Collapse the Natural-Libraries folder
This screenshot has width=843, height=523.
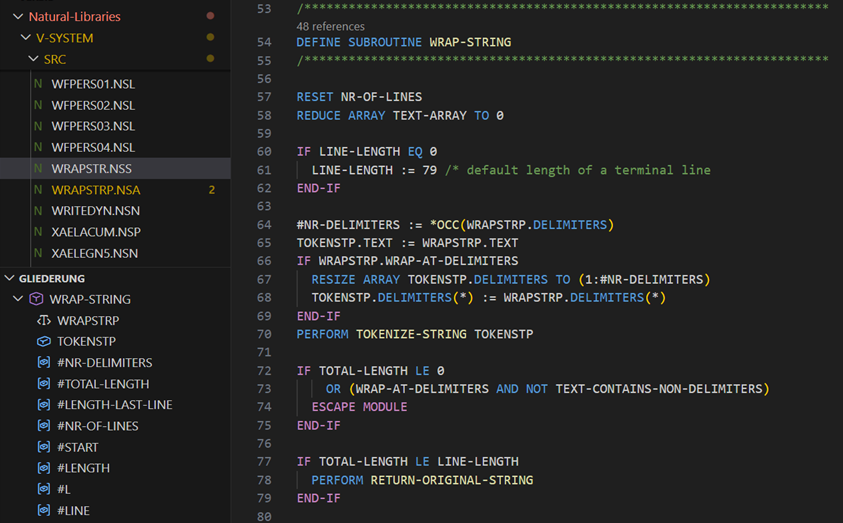pos(18,17)
